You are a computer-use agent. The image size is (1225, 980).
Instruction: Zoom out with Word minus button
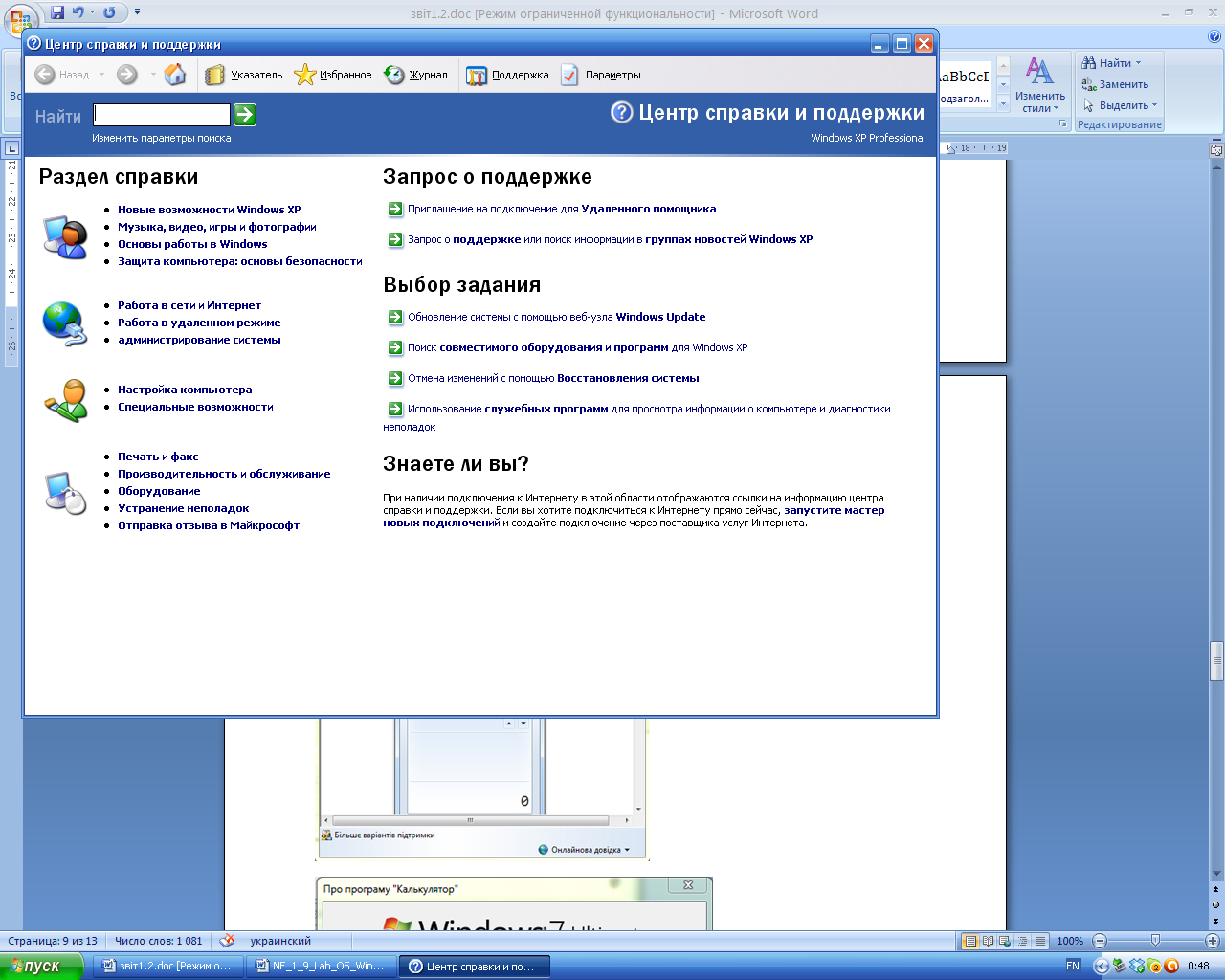coord(1100,941)
